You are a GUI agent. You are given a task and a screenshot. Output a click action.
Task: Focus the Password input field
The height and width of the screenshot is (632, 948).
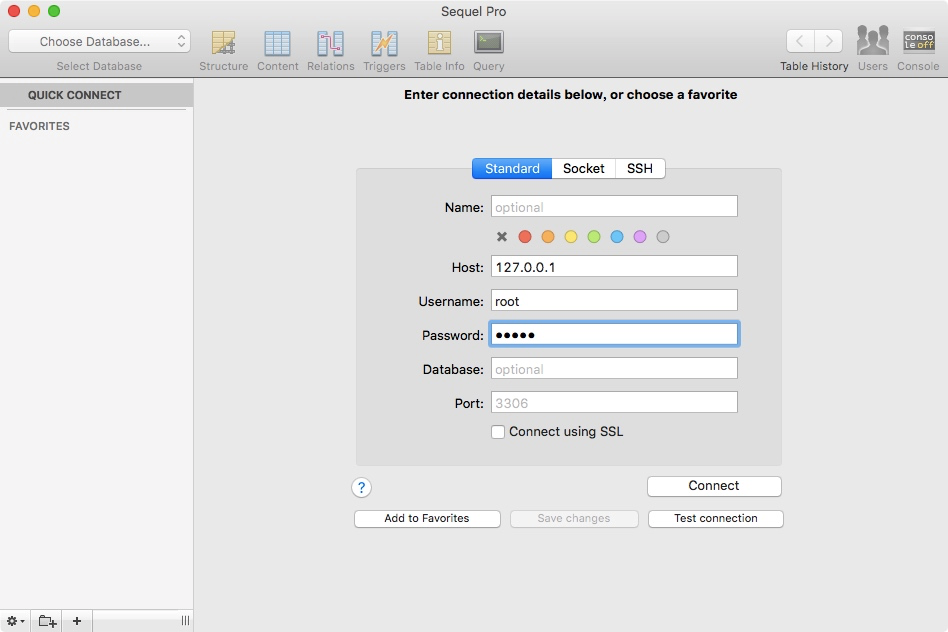click(x=614, y=334)
